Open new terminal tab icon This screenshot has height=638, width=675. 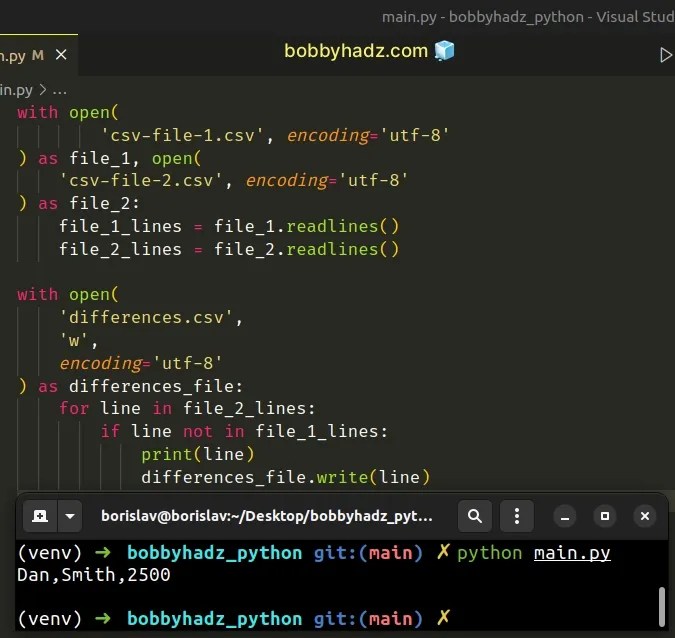click(x=40, y=516)
